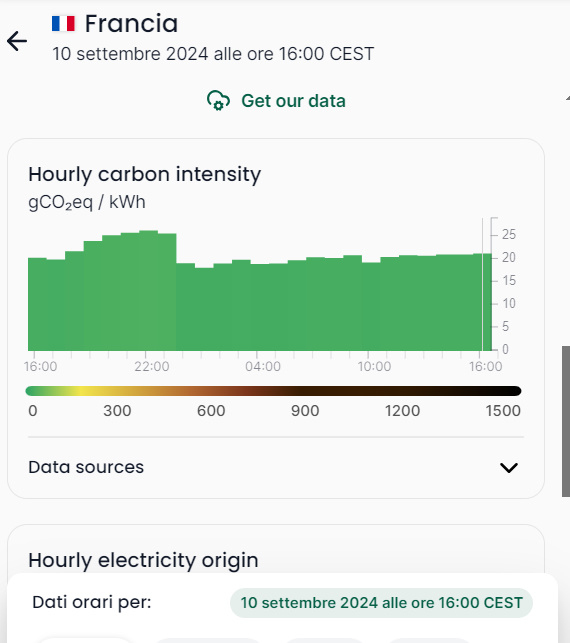Click the dark end of scale at 1500
The image size is (570, 643).
tap(513, 391)
